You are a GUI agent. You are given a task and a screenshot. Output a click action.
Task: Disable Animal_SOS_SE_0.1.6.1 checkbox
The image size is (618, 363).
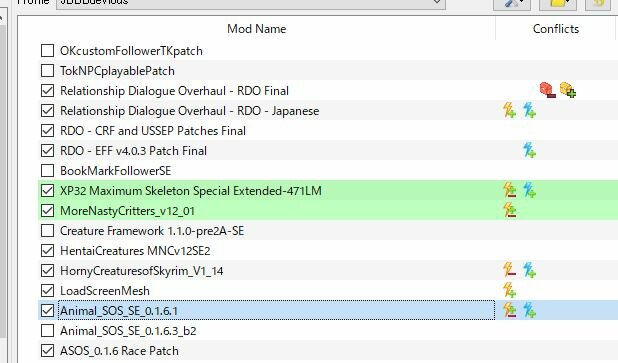point(47,311)
